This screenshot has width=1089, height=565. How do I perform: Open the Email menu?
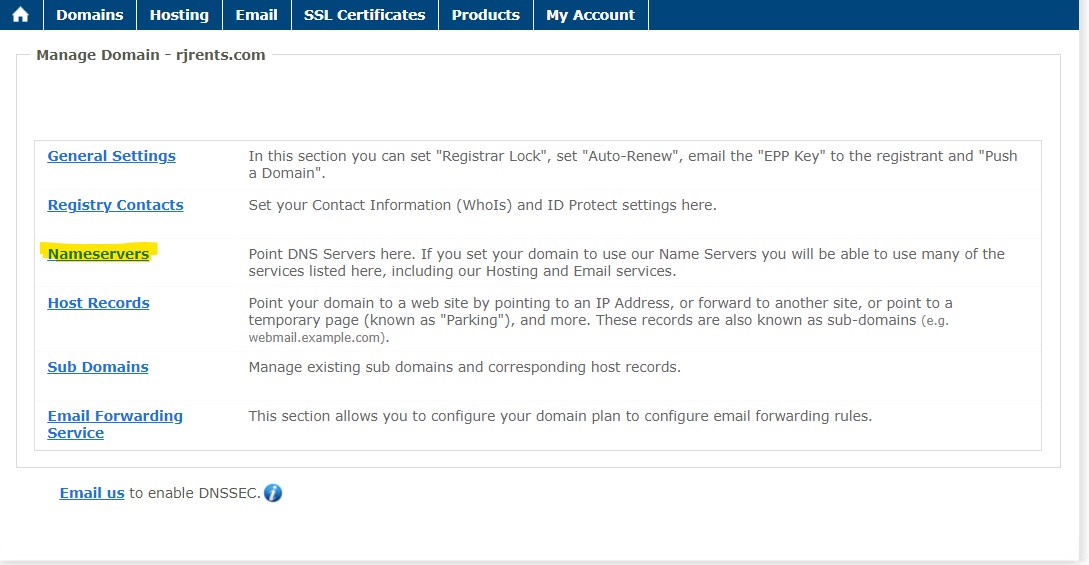coord(256,15)
